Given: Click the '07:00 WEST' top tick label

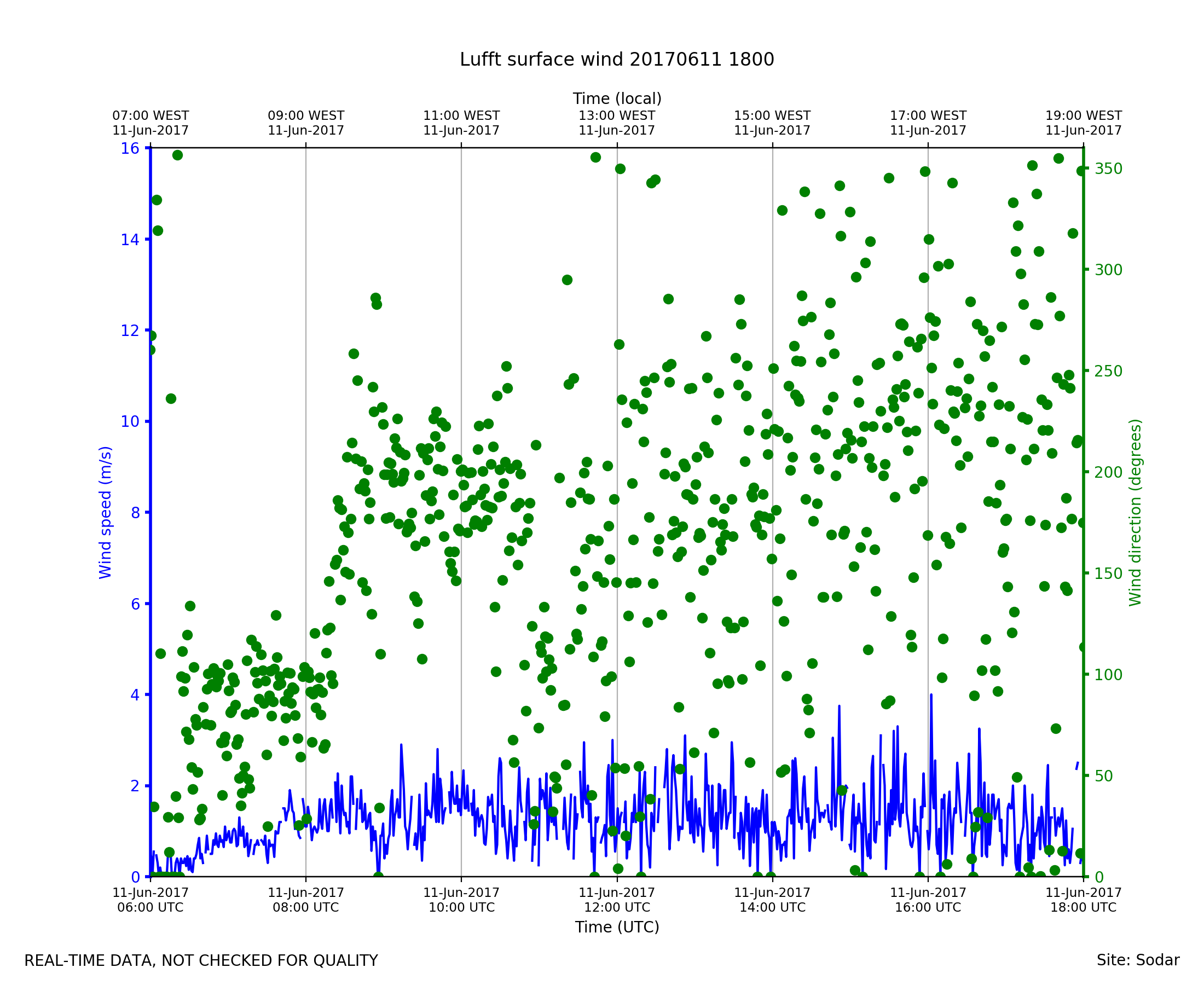Looking at the screenshot, I should coord(150,116).
